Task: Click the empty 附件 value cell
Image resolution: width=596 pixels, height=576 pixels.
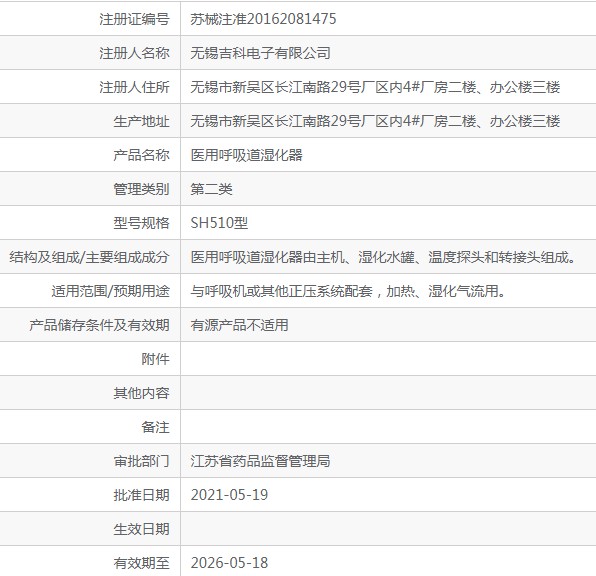Action: point(388,359)
